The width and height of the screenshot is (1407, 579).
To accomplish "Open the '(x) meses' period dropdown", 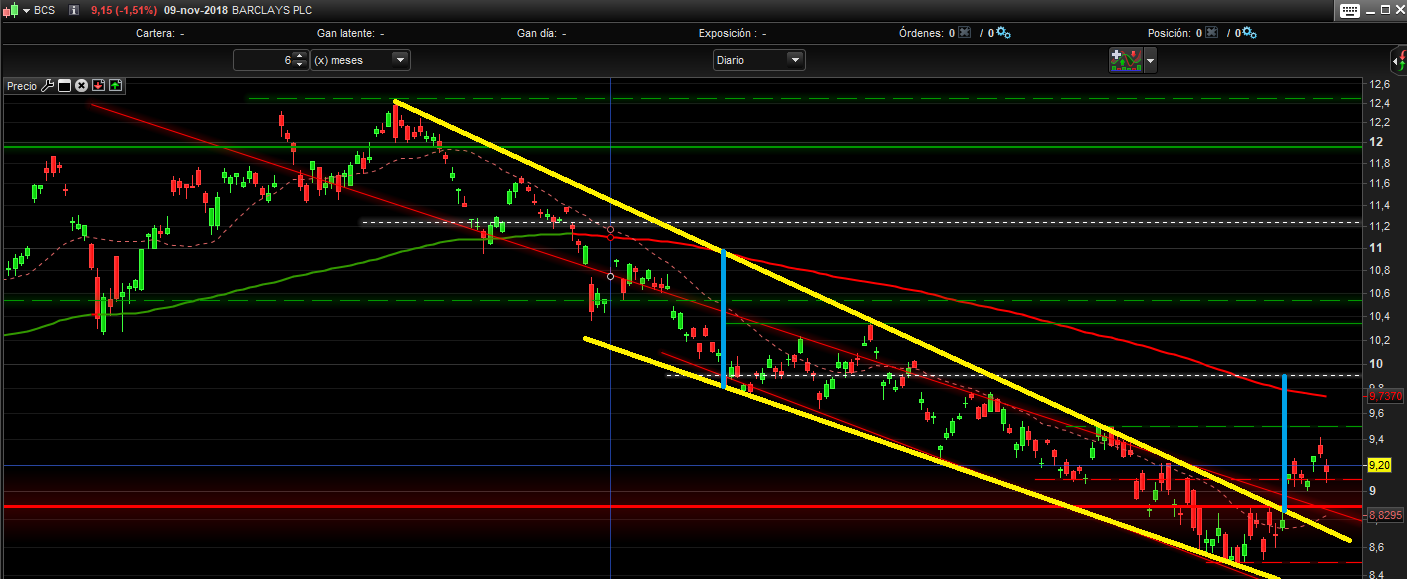I will pos(360,60).
